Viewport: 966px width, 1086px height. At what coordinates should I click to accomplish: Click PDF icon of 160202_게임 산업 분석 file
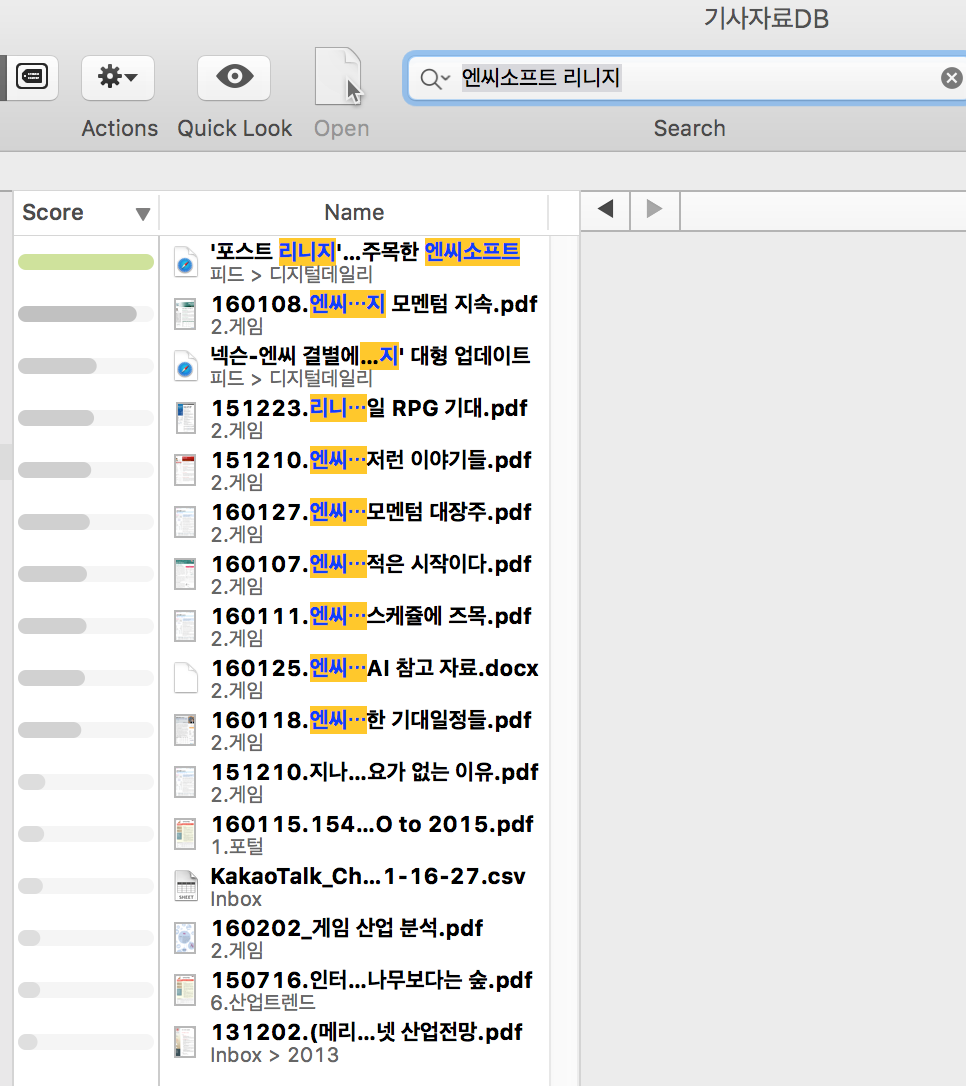click(x=185, y=938)
